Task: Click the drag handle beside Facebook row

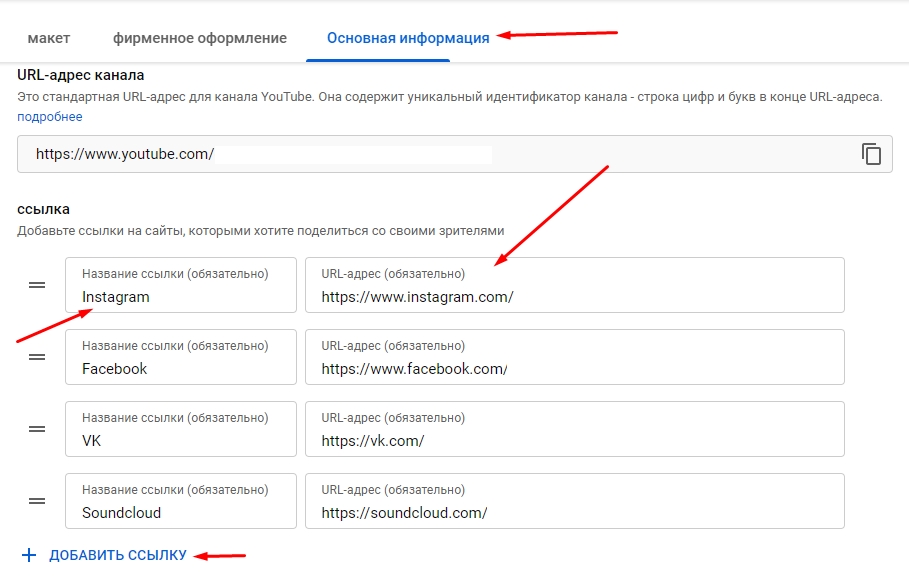Action: (x=37, y=357)
